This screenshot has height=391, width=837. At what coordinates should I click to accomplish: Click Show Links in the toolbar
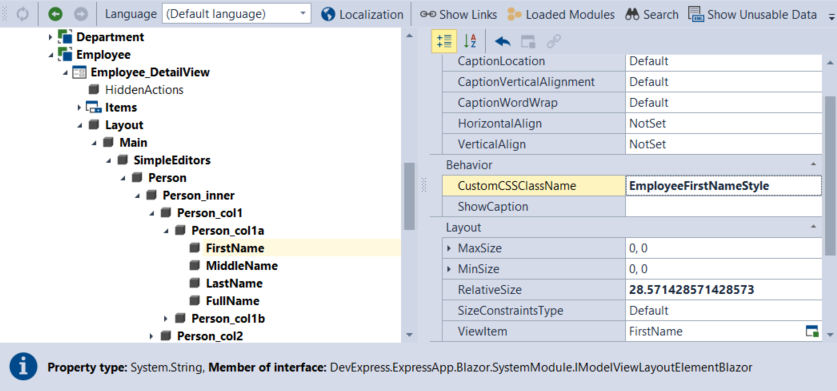[x=458, y=14]
